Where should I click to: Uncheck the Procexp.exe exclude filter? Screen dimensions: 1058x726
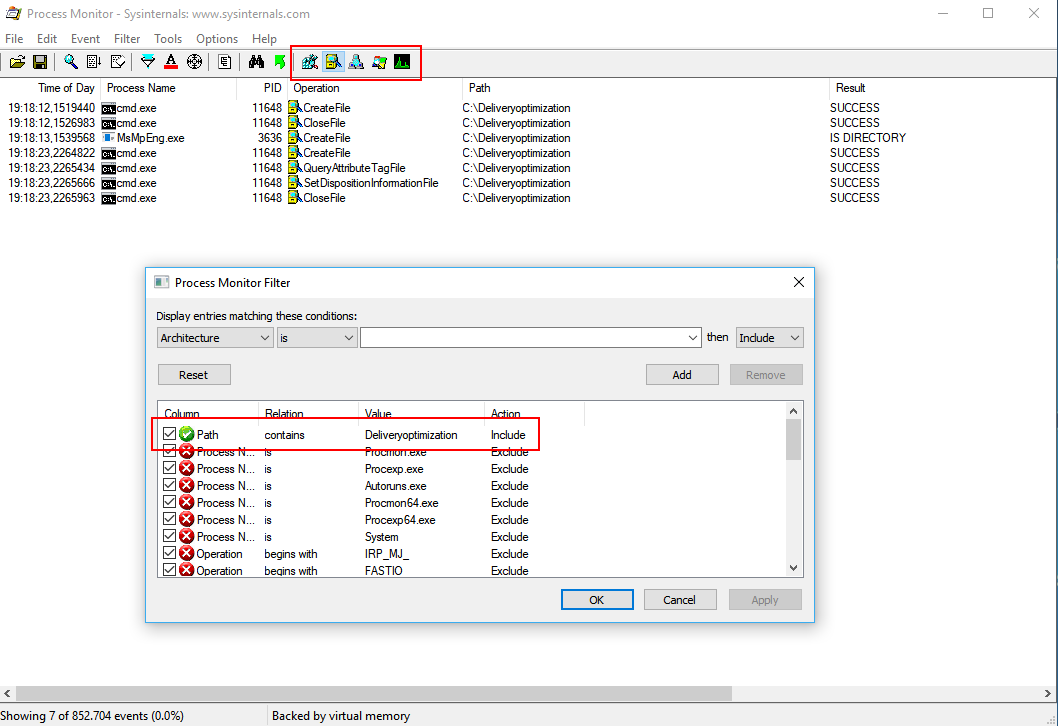(x=169, y=468)
